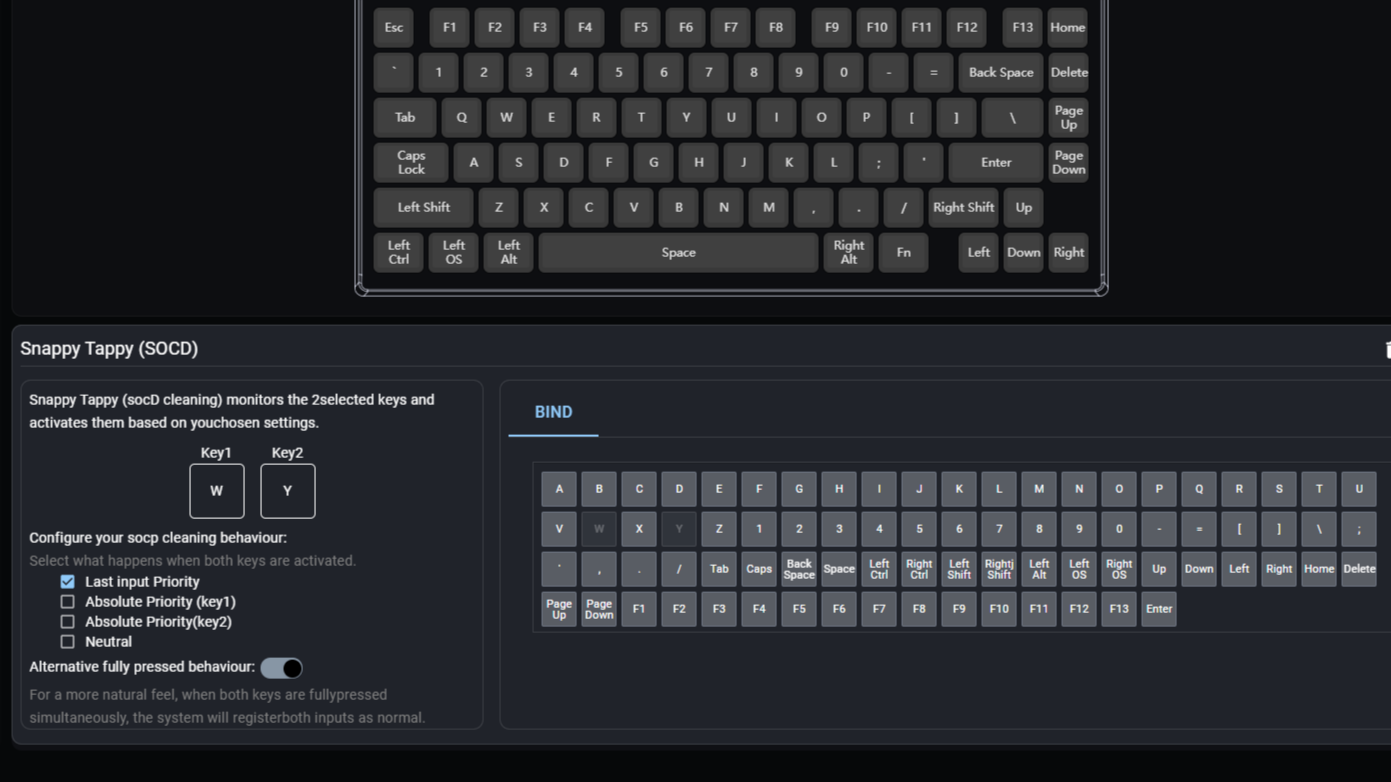1391x782 pixels.
Task: Select the Caps key in BIND panel
Action: coord(758,569)
